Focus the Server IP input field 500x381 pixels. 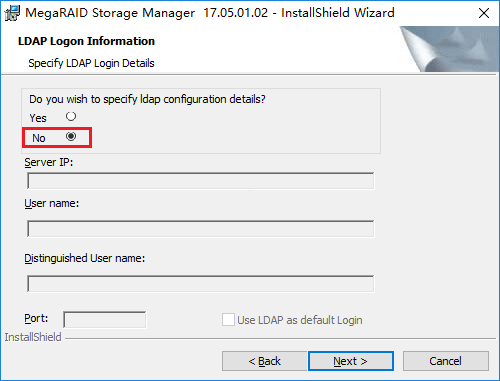[x=201, y=181]
